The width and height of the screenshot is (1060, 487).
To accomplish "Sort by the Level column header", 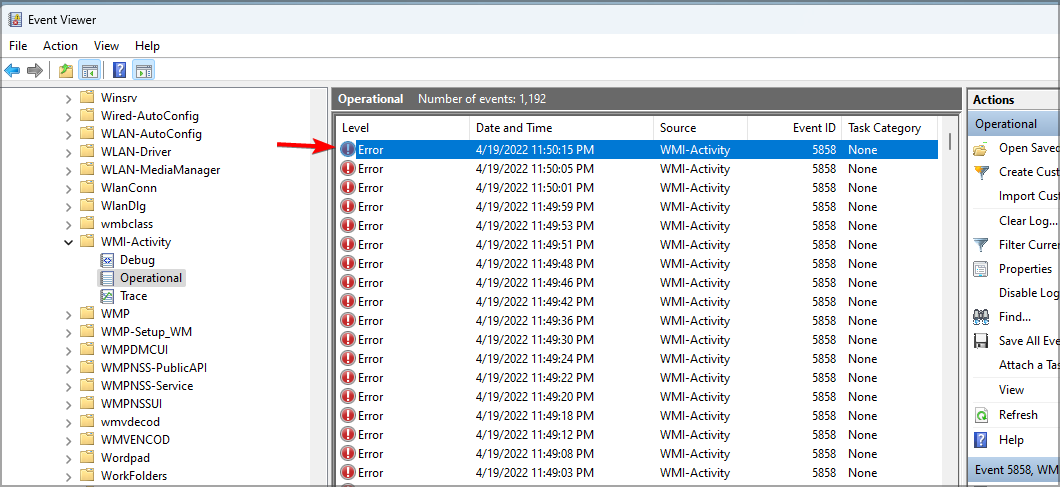I will [403, 128].
